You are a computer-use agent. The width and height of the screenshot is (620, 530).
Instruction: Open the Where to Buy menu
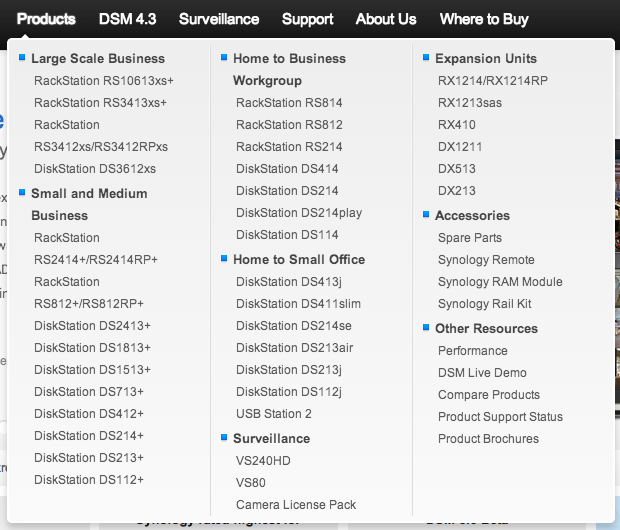[x=484, y=19]
